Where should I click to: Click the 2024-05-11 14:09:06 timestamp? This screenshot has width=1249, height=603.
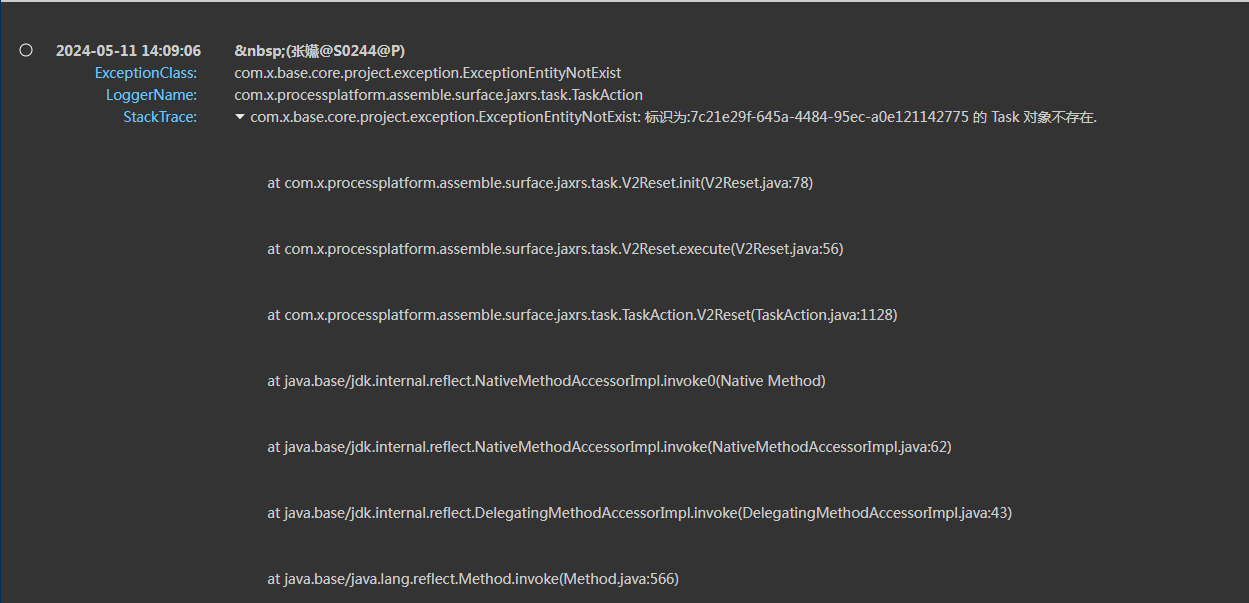128,51
